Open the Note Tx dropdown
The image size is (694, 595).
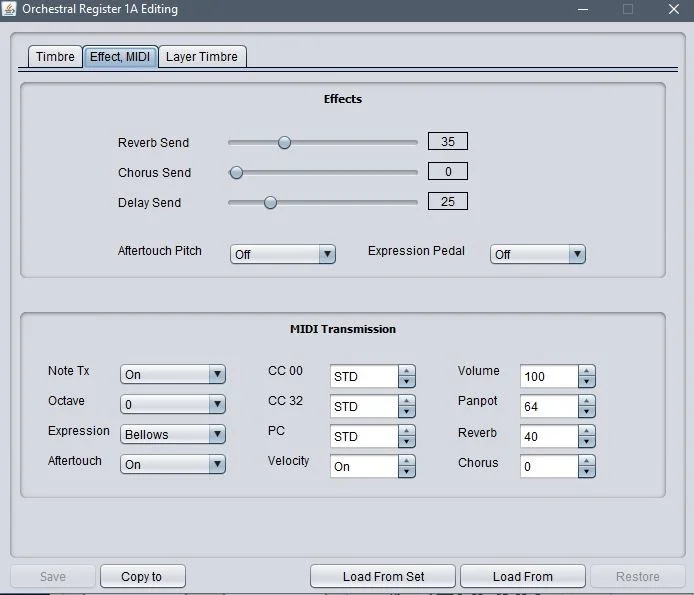(x=173, y=375)
